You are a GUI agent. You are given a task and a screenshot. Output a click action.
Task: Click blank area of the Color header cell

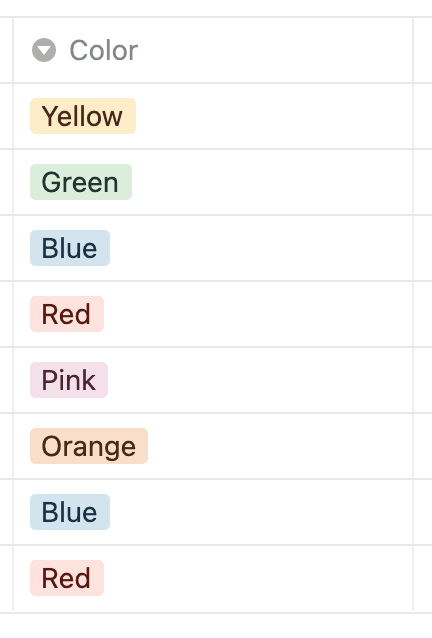point(275,50)
